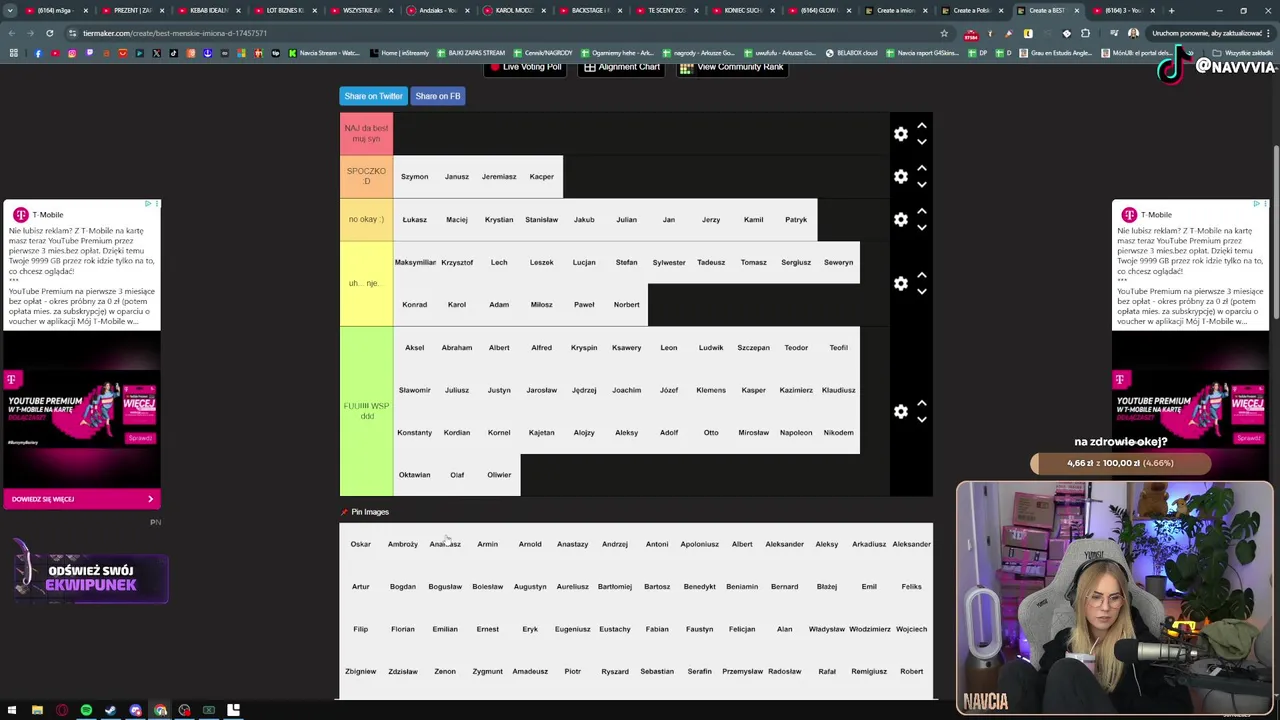Switch to the 'LOT BIZNES' browser tab
The width and height of the screenshot is (1280, 720).
coord(285,10)
